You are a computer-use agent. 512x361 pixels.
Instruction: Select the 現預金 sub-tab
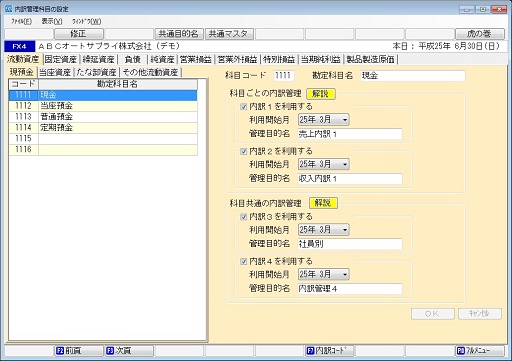22,72
